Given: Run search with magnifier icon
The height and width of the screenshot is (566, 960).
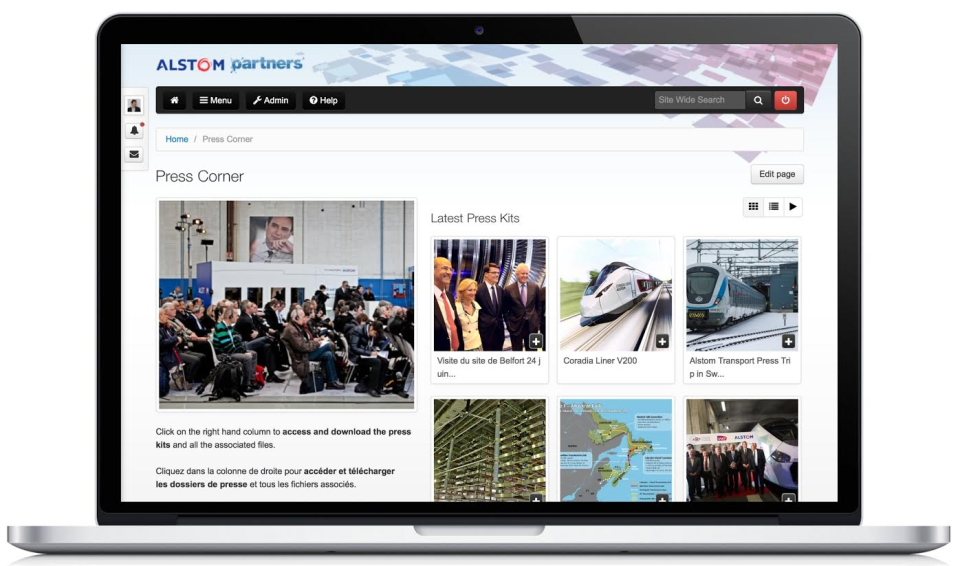Looking at the screenshot, I should 758,100.
